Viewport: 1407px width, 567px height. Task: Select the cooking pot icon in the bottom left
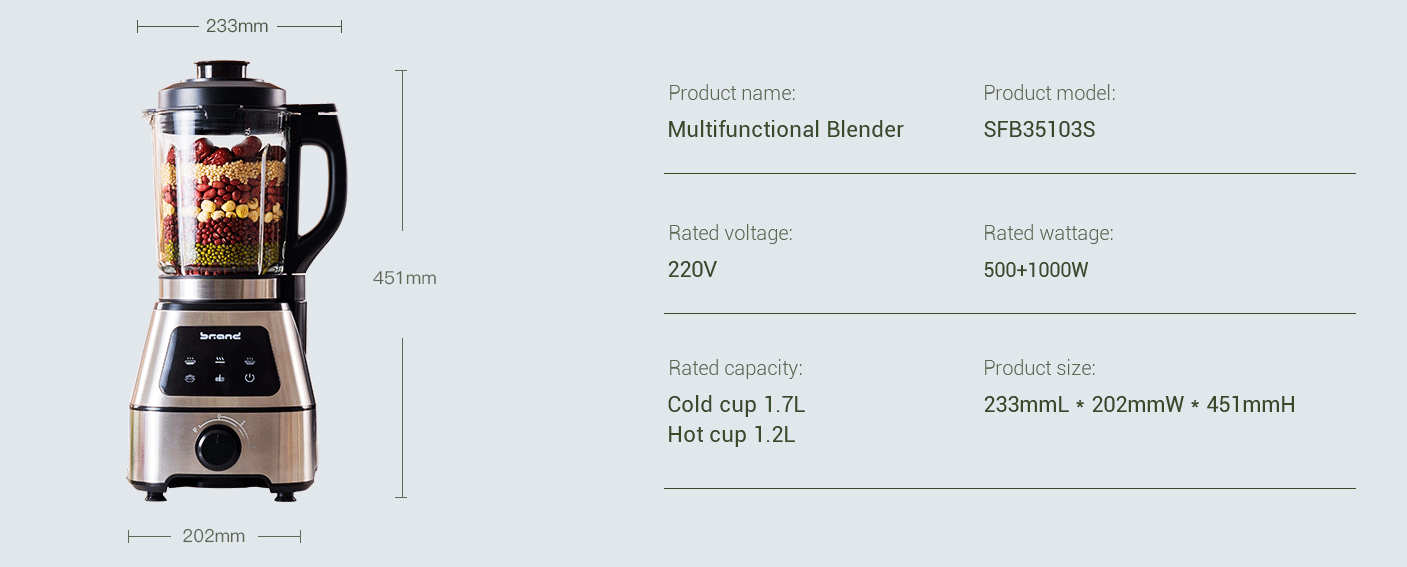tap(190, 378)
